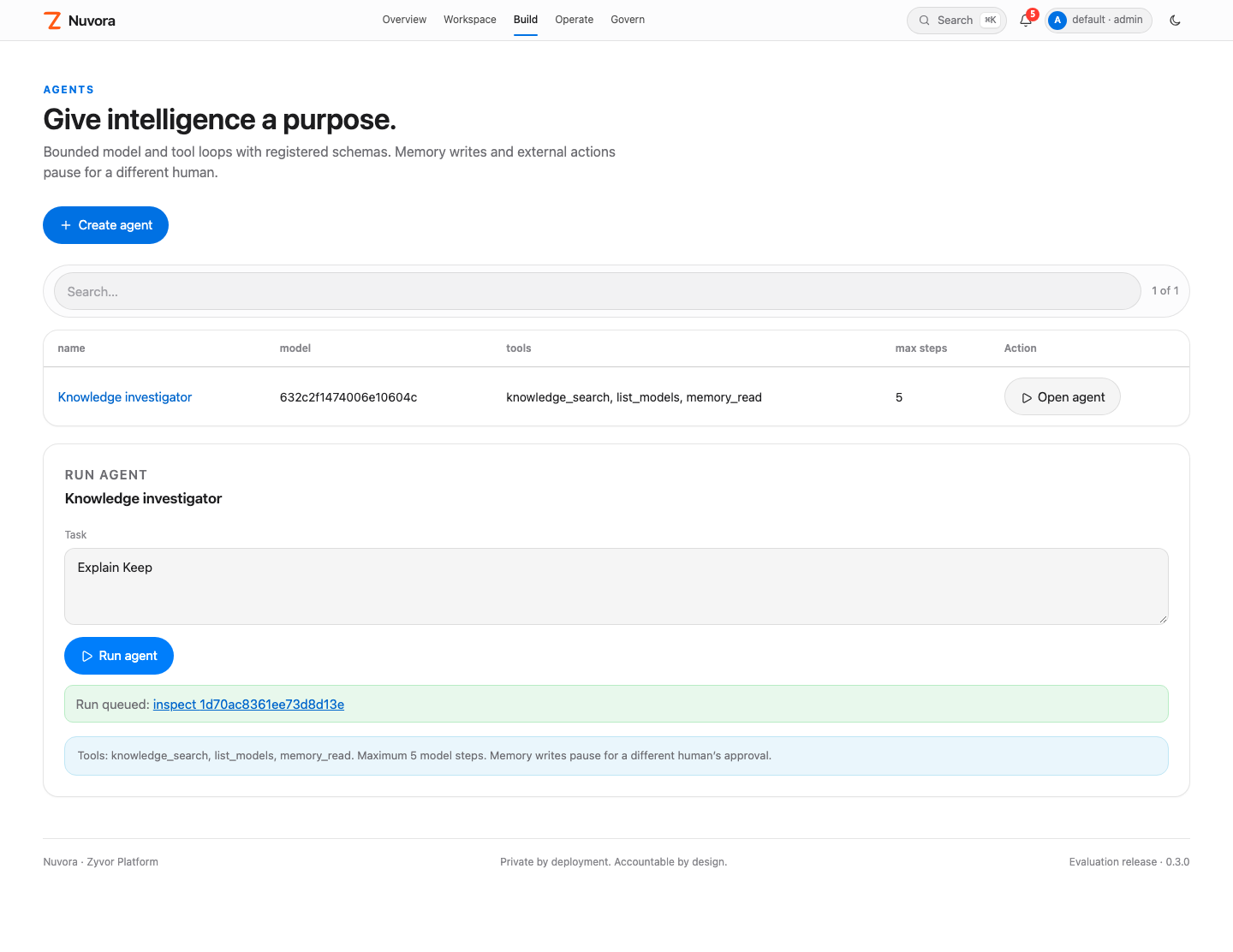This screenshot has height=952, width=1233.
Task: Switch to the Workspace tab
Action: (470, 20)
